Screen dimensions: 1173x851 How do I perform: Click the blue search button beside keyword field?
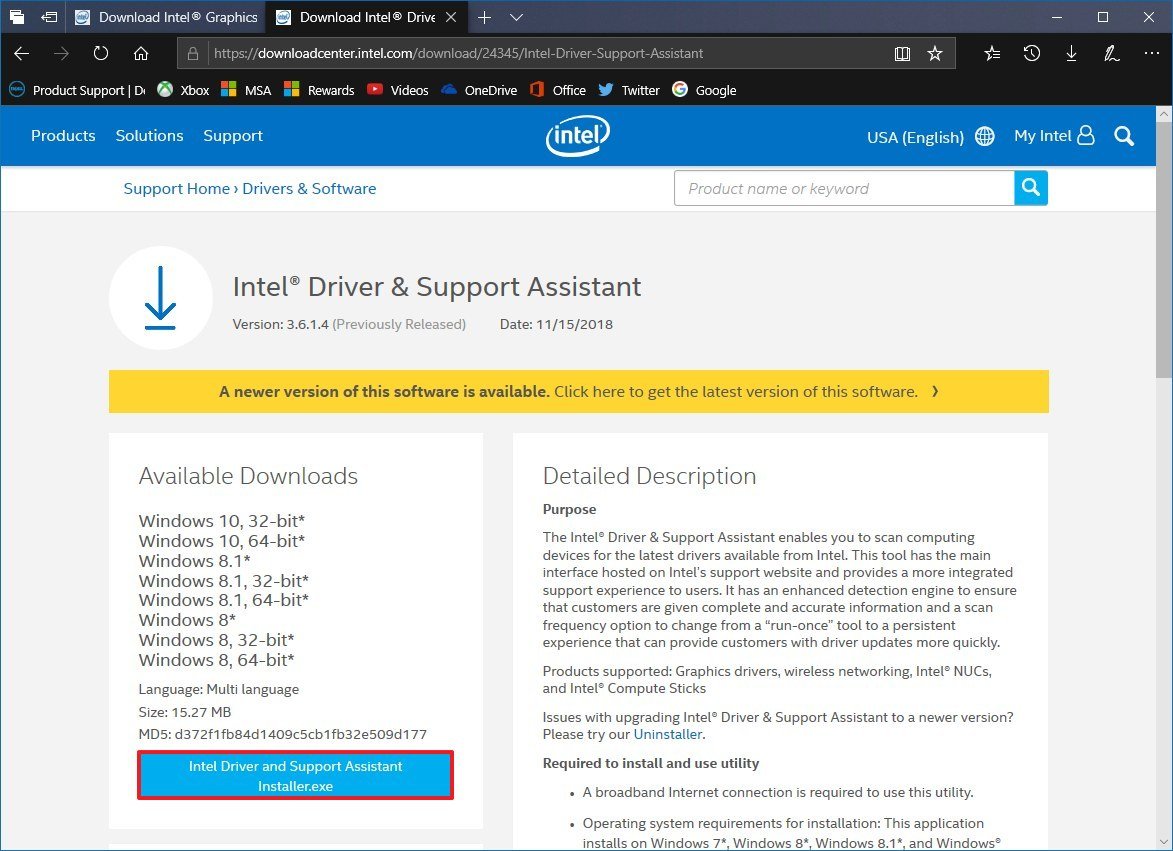tap(1031, 188)
